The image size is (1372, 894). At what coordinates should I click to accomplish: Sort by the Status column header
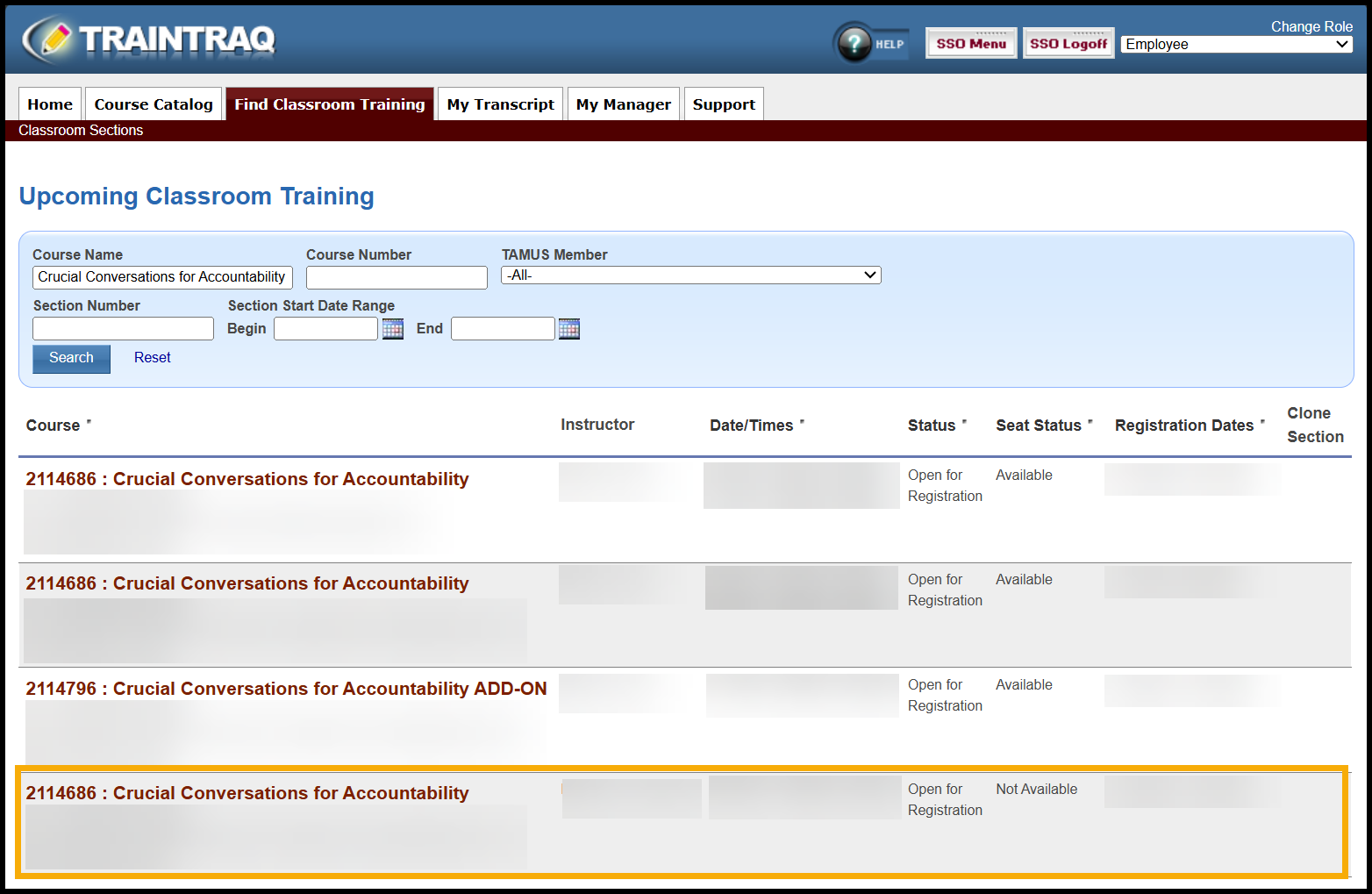pos(932,426)
